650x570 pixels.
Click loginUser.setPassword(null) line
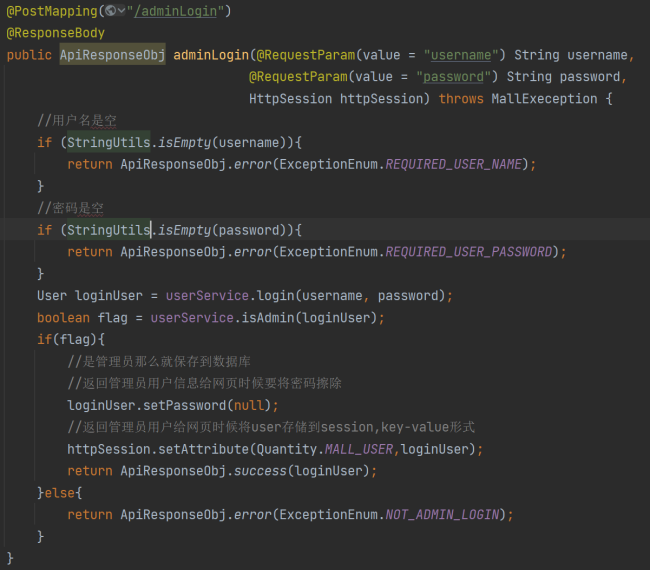tap(172, 405)
